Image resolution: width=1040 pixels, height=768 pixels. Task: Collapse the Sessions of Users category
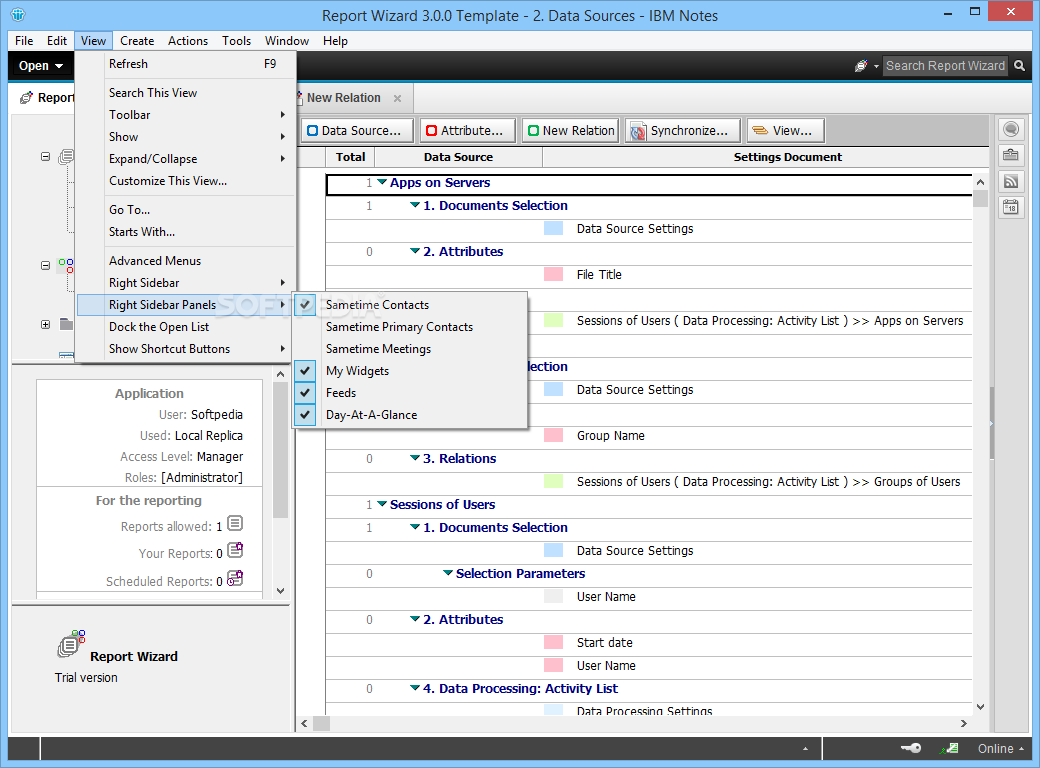[x=382, y=503]
